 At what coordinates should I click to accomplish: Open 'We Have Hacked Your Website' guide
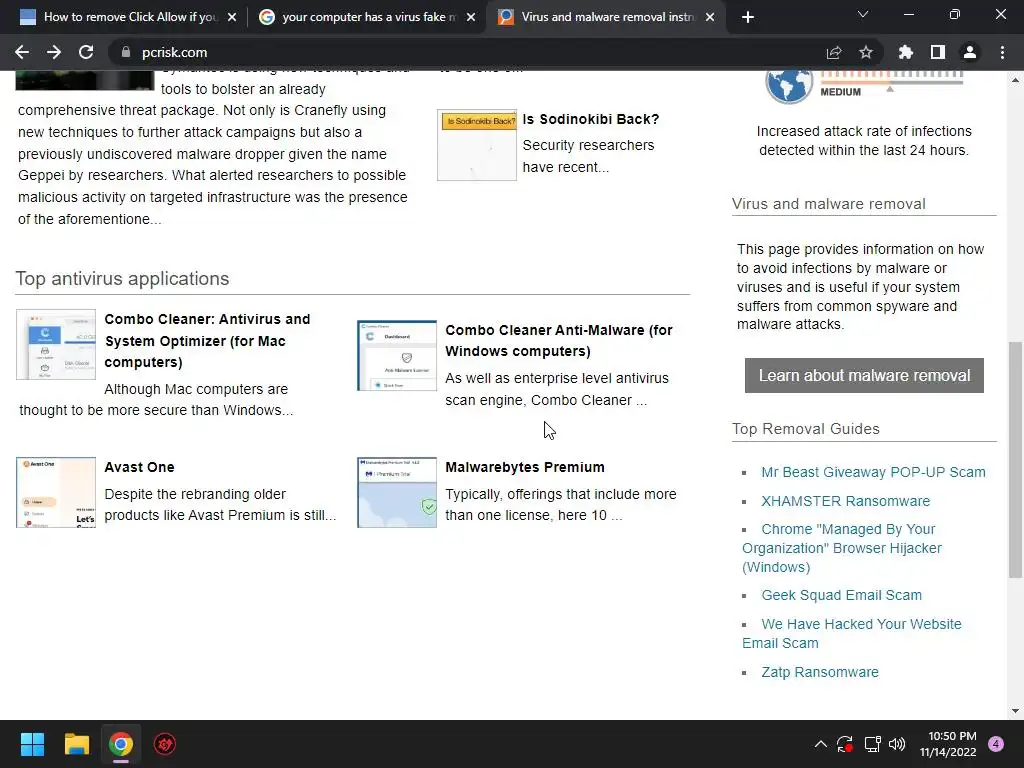coord(852,633)
